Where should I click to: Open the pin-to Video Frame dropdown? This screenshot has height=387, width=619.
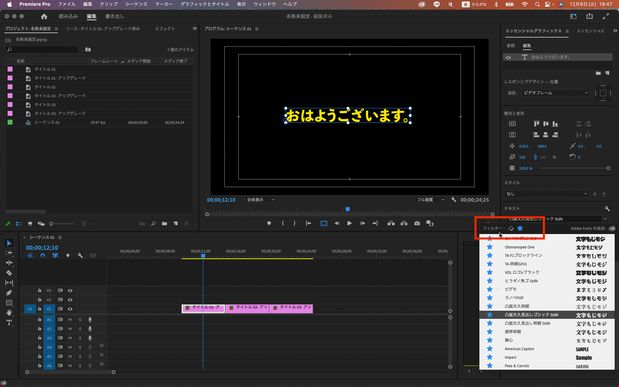coord(555,93)
